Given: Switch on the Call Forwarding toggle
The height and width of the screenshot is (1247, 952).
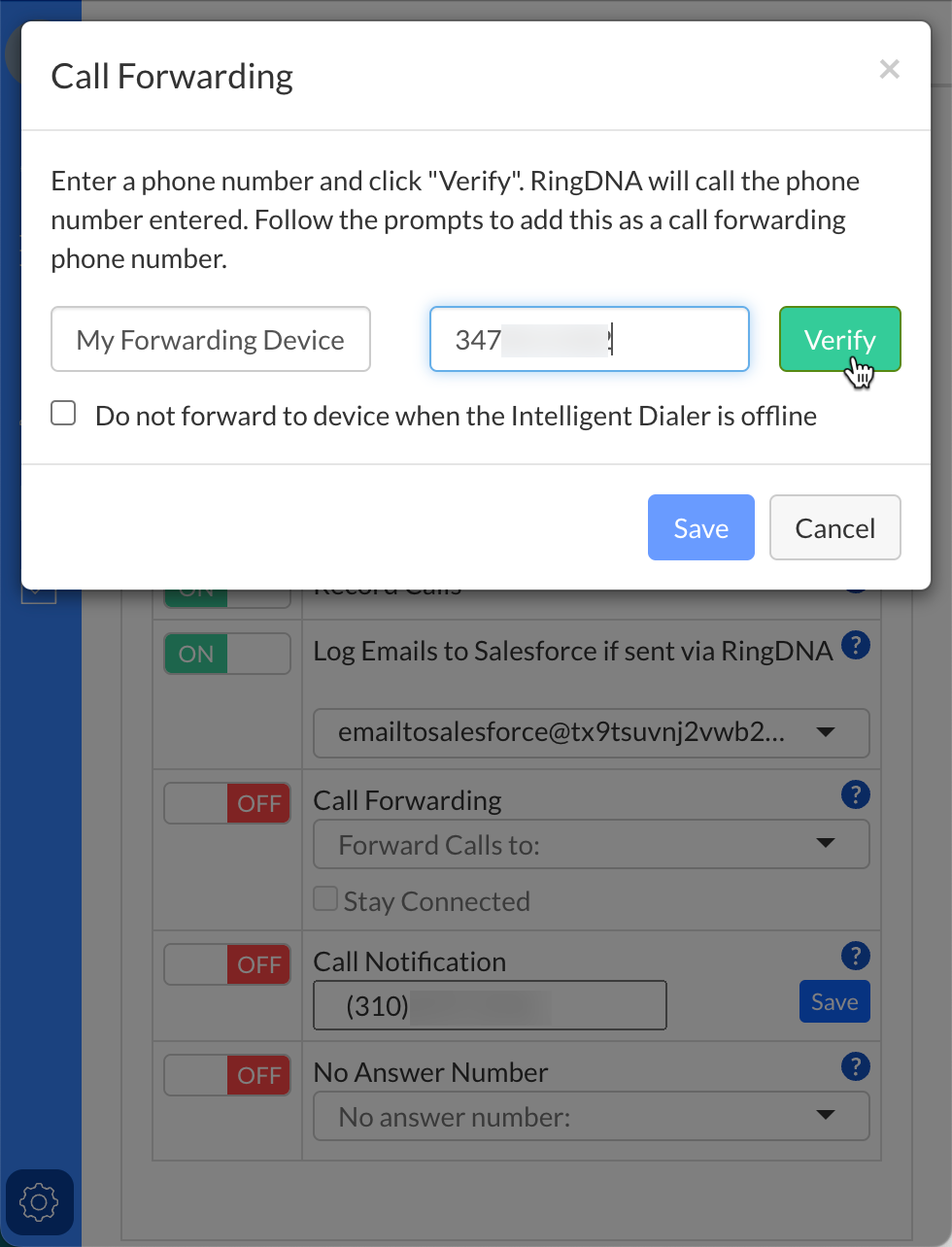Looking at the screenshot, I should click(227, 803).
